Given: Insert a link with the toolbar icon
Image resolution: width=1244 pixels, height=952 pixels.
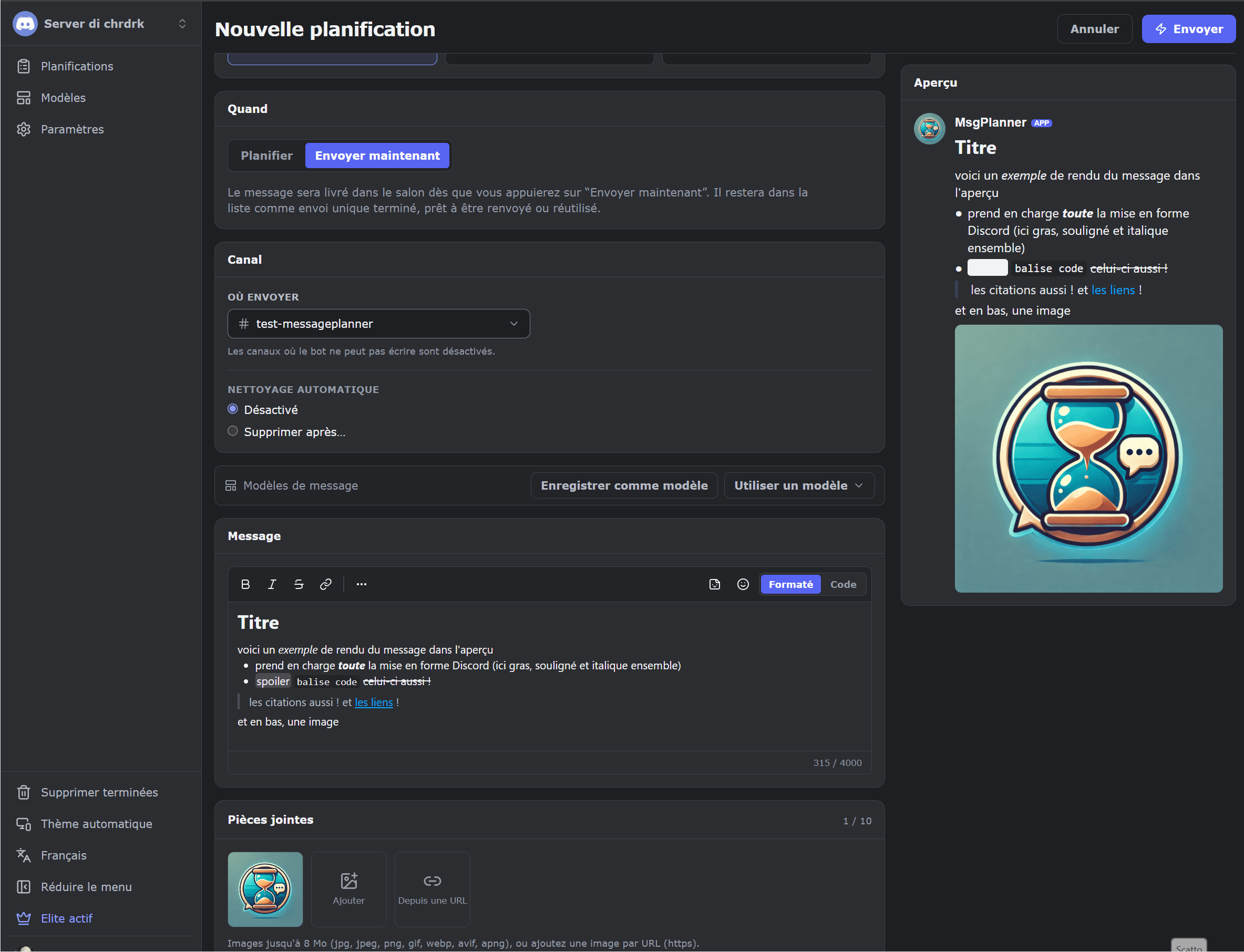Looking at the screenshot, I should [x=325, y=584].
